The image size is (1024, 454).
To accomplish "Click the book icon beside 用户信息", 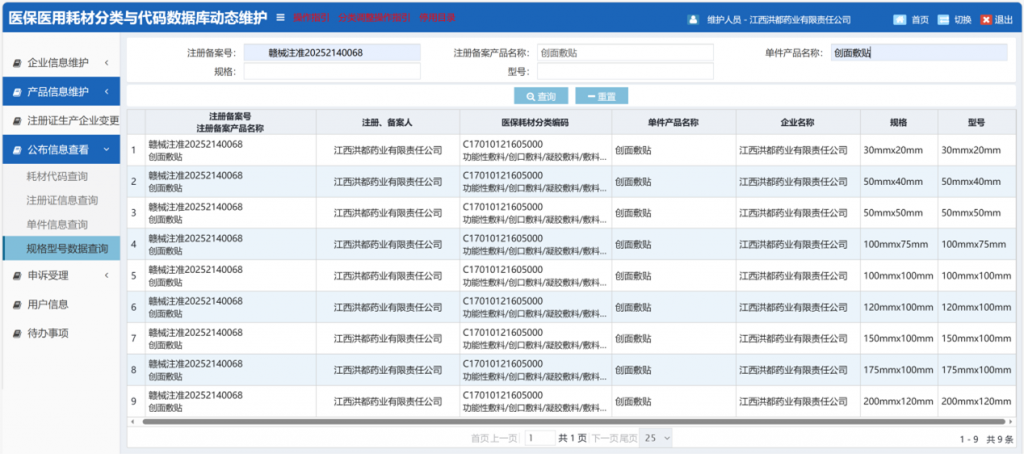I will (17, 304).
